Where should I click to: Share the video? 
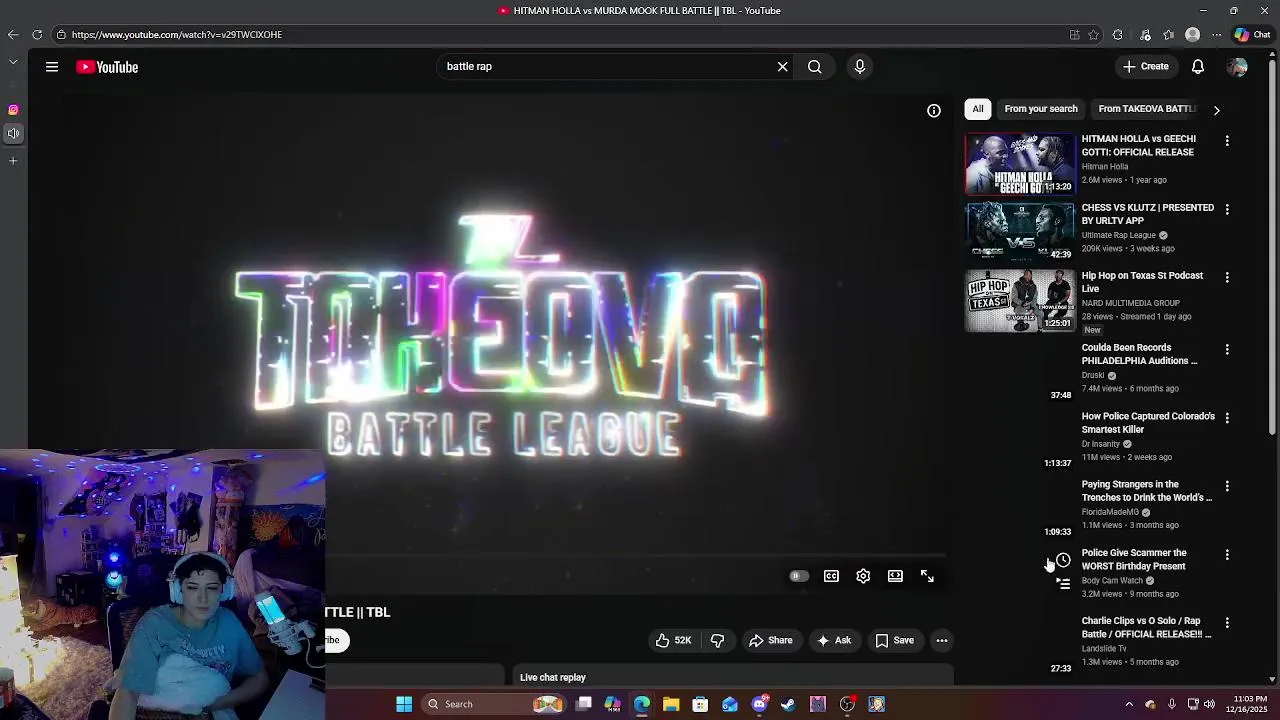tap(770, 640)
